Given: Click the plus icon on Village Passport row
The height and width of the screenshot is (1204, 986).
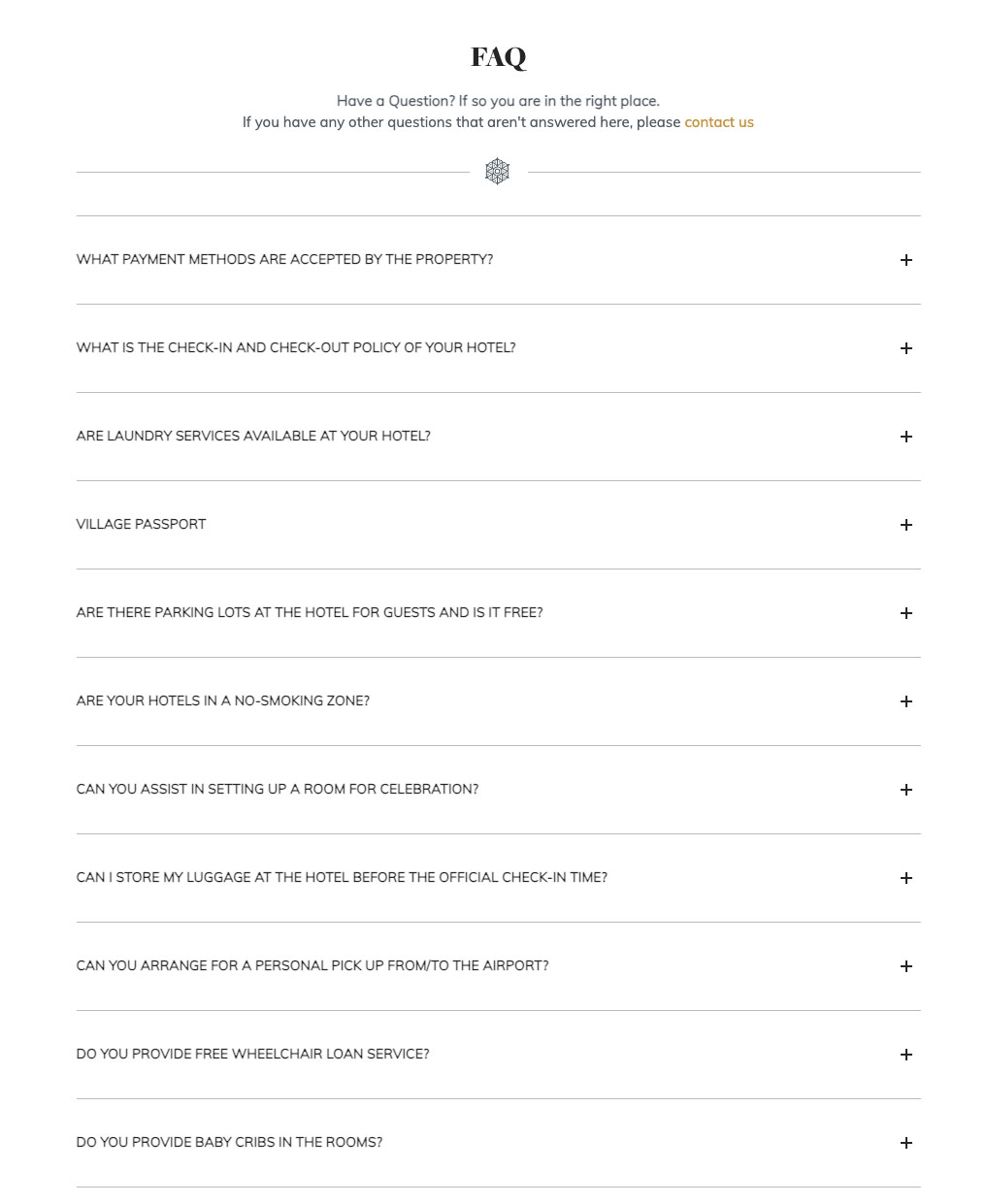Looking at the screenshot, I should coord(905,525).
